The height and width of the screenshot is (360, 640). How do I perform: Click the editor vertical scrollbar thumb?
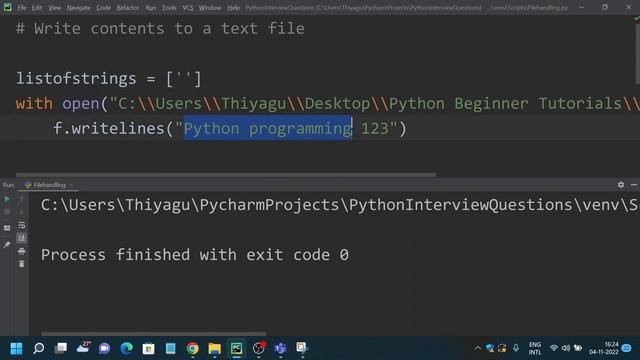point(638,53)
